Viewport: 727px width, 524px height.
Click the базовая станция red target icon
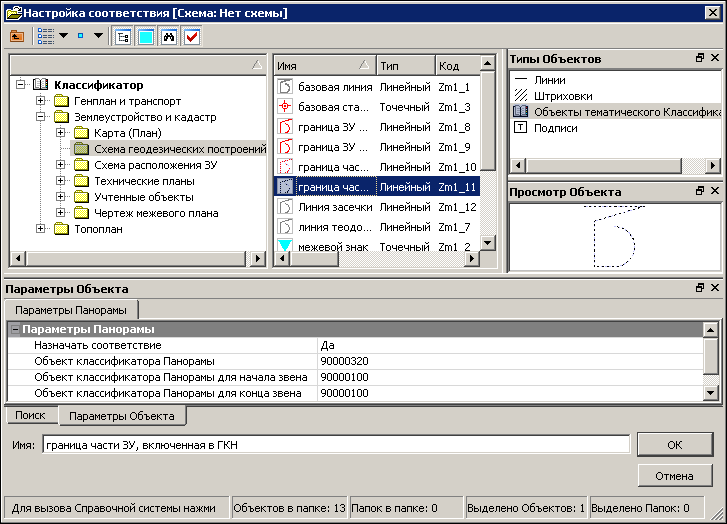pos(285,107)
